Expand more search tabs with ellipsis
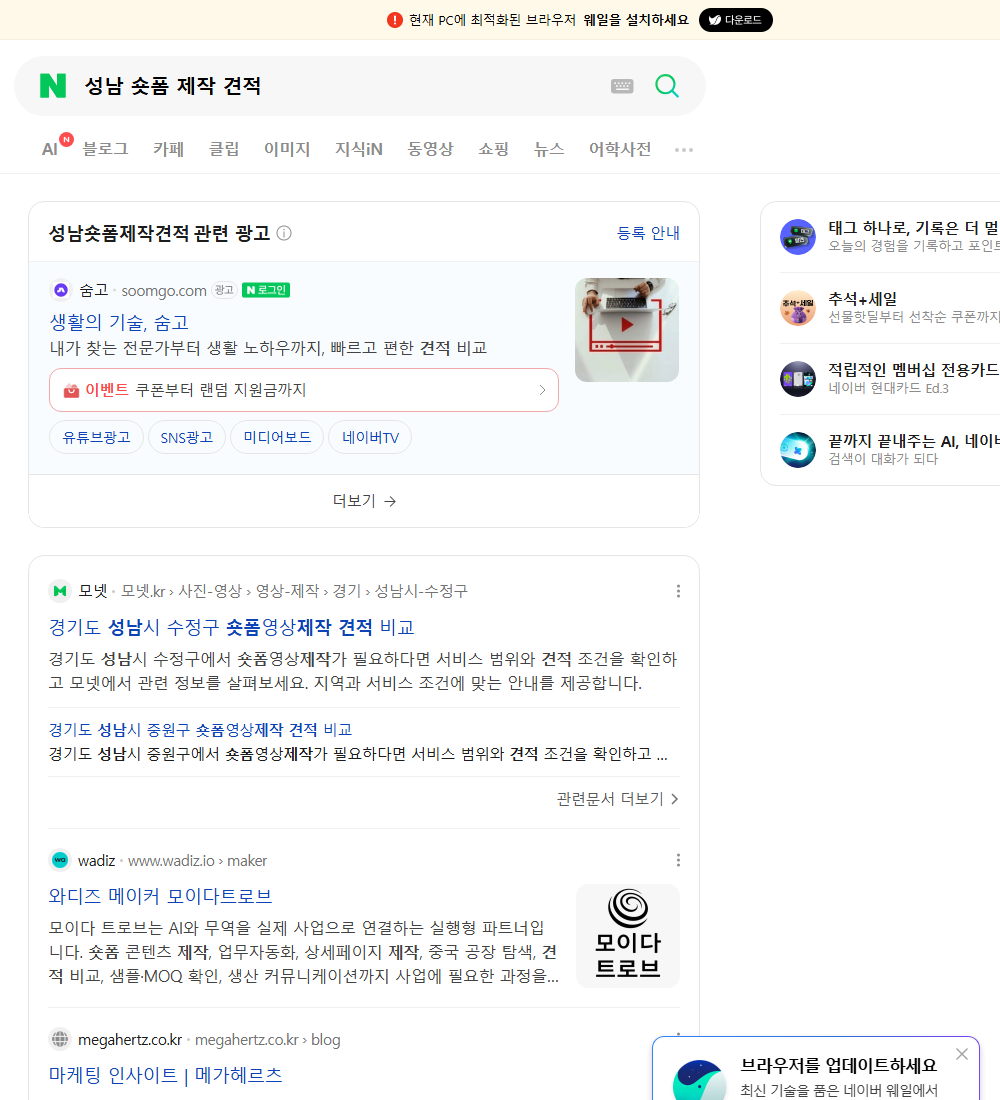Viewport: 1000px width, 1100px height. point(684,149)
